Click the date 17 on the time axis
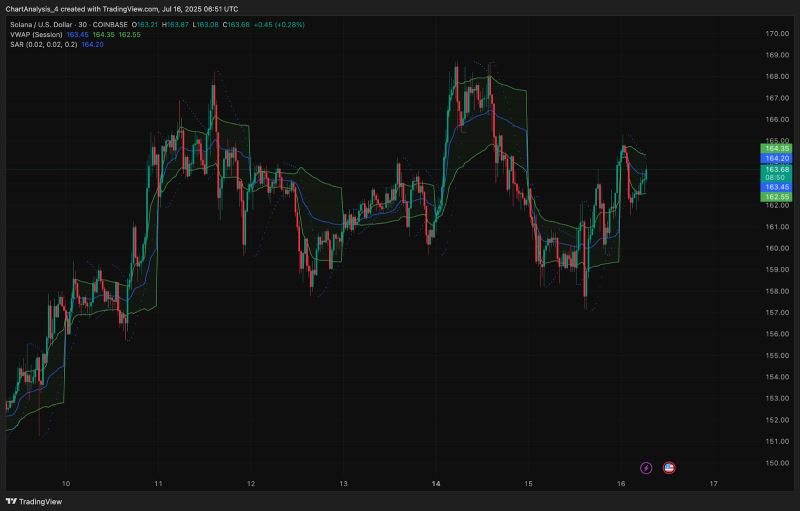Viewport: 800px width, 511px height. coord(713,483)
